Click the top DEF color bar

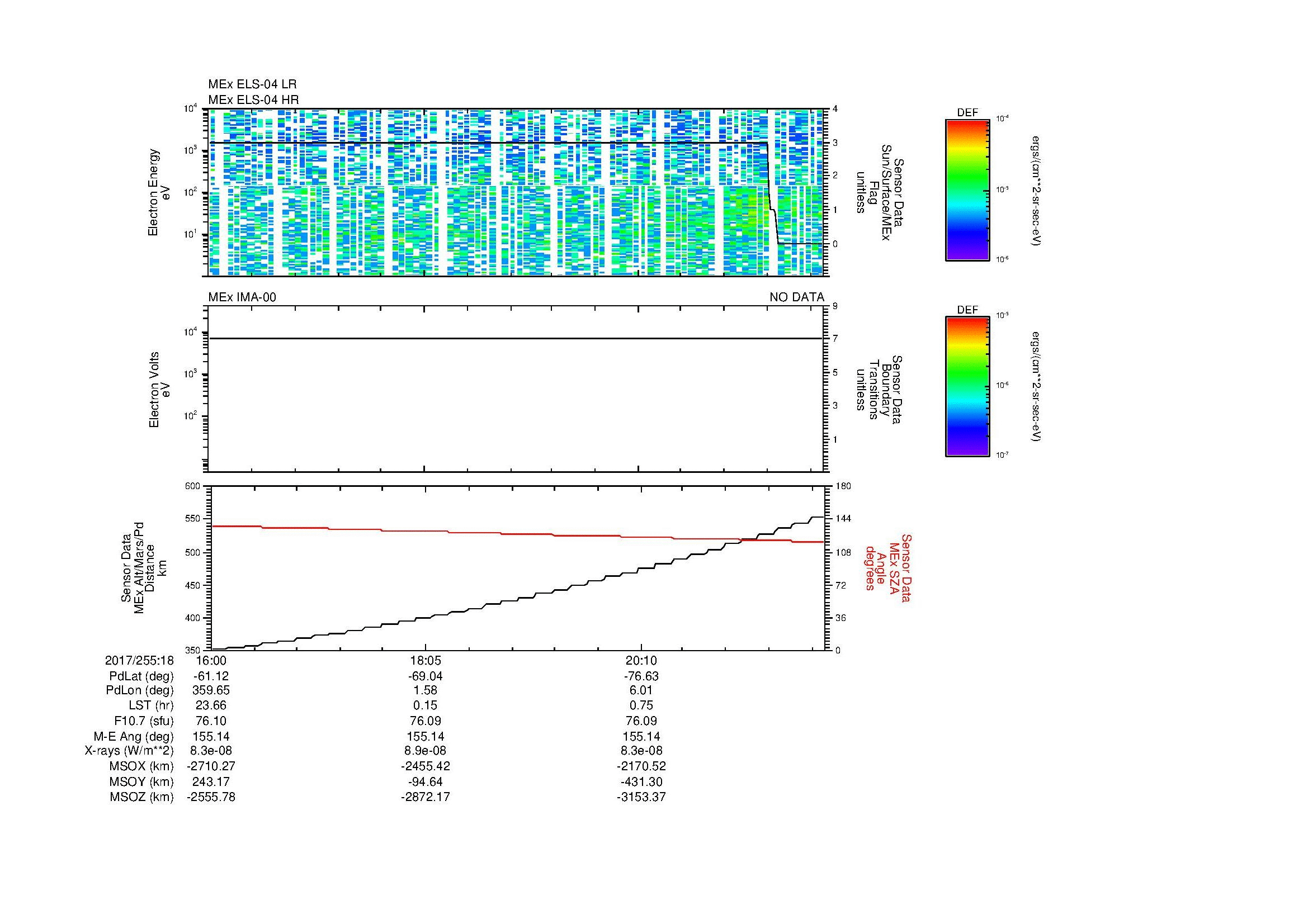[x=967, y=189]
